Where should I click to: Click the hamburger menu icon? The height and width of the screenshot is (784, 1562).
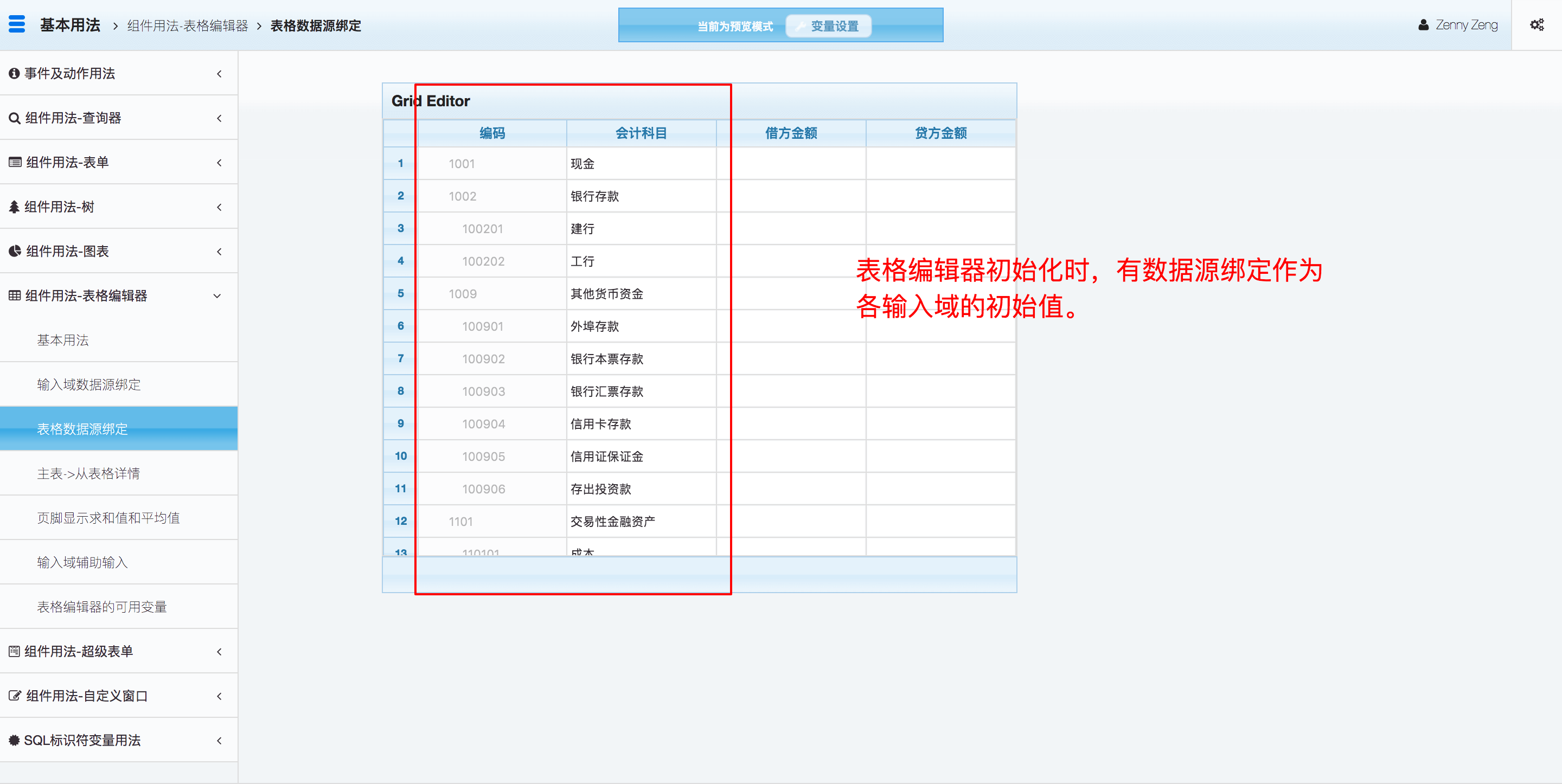(x=17, y=24)
